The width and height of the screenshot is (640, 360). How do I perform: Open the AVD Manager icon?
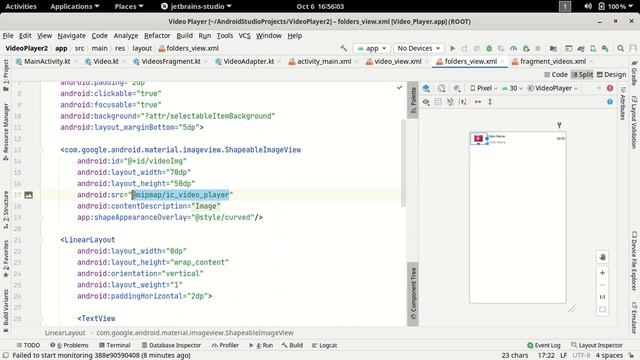pos(593,48)
